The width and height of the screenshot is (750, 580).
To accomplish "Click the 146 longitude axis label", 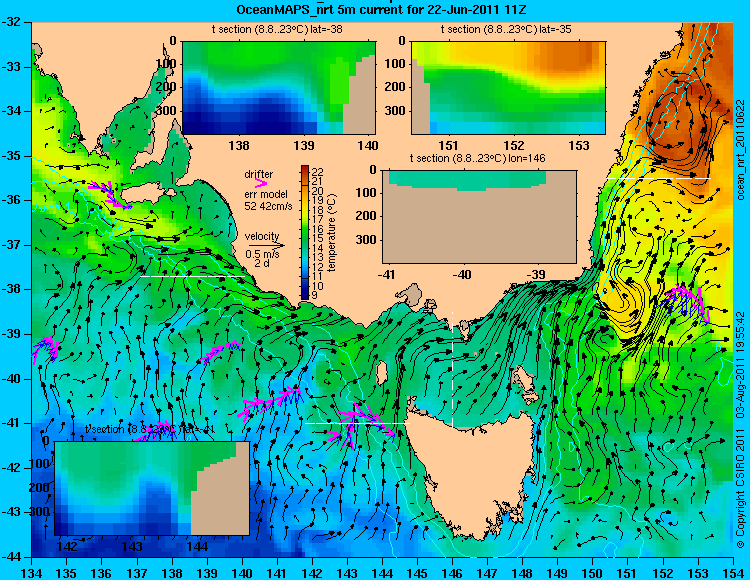I will [x=452, y=573].
